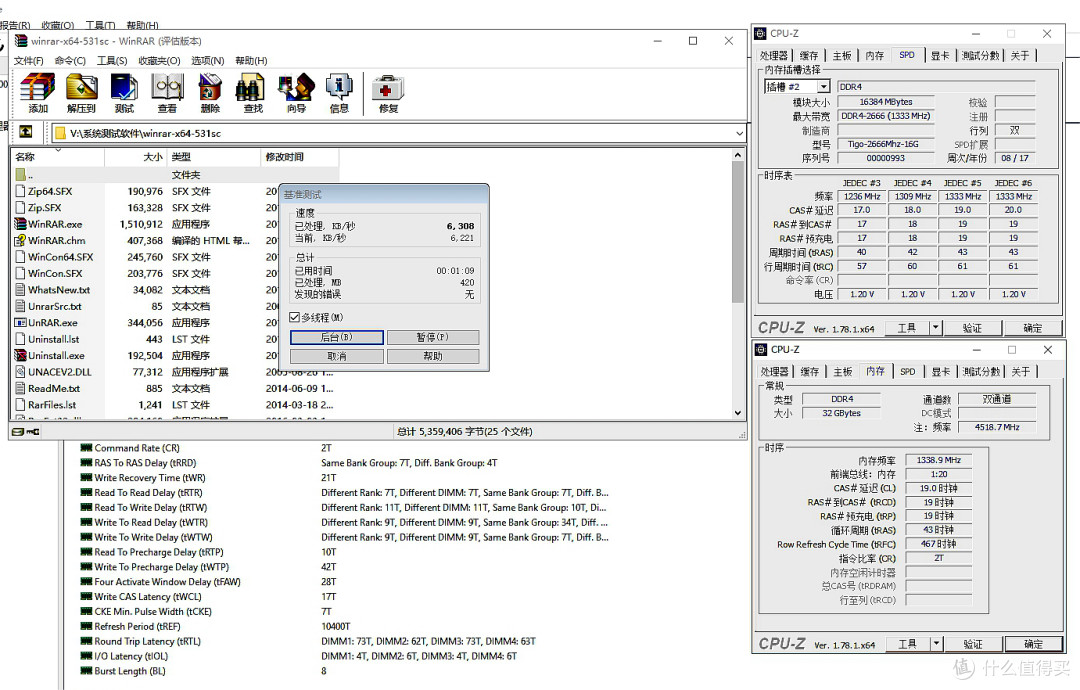
Task: Sort the file list by the Name (名称) column
Action: point(58,157)
